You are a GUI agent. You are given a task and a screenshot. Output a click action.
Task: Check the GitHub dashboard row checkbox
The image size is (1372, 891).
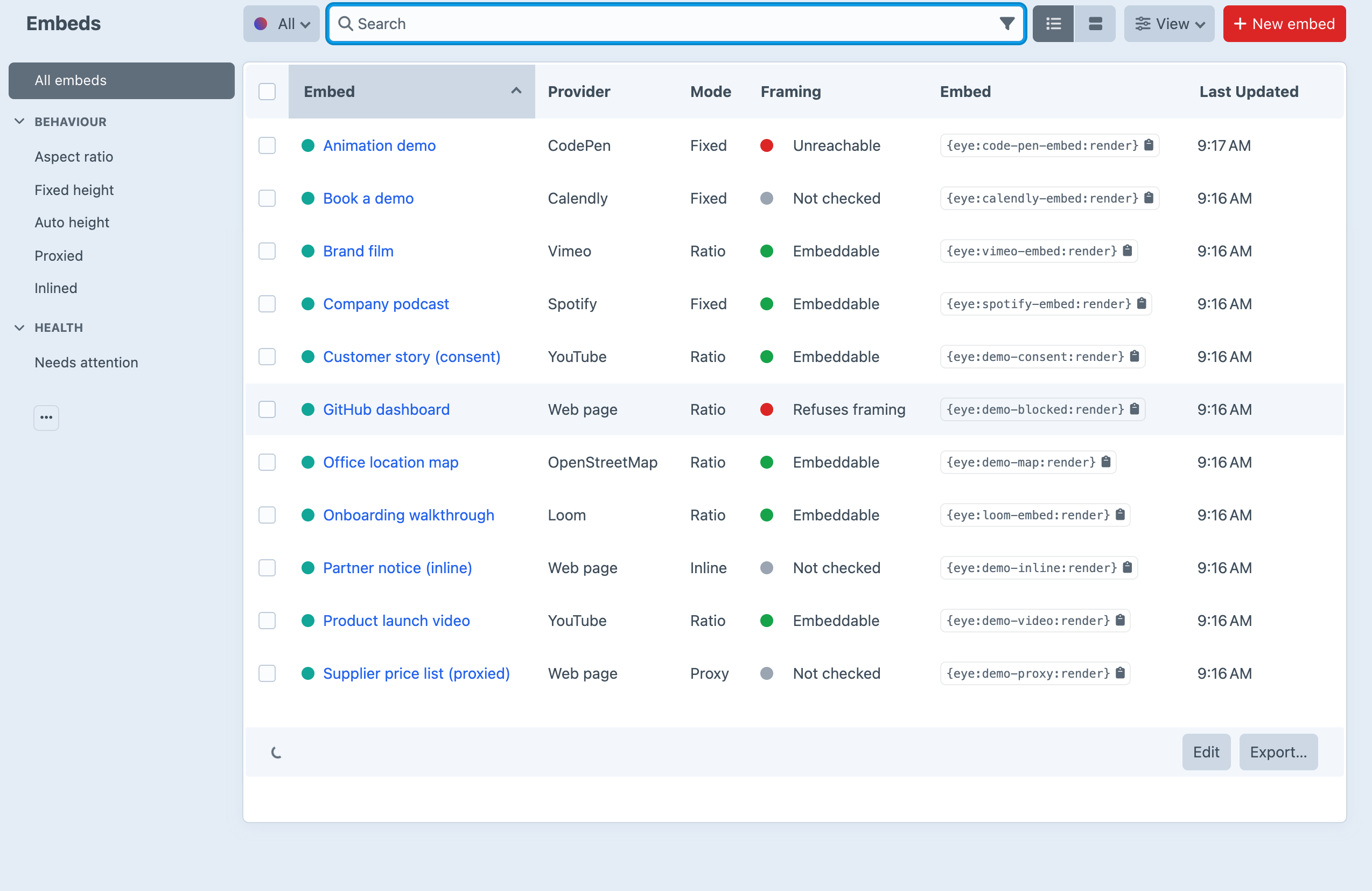267,409
